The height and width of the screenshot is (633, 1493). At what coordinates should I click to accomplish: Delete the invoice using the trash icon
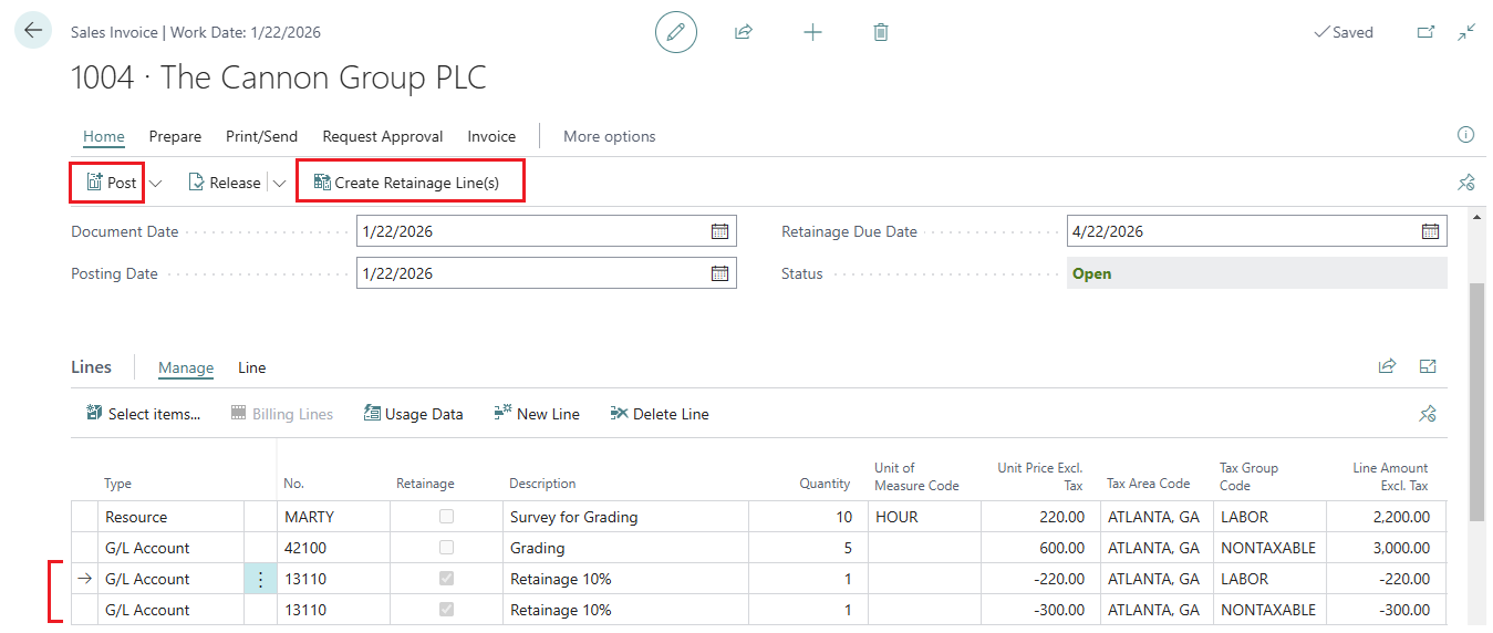tap(881, 32)
